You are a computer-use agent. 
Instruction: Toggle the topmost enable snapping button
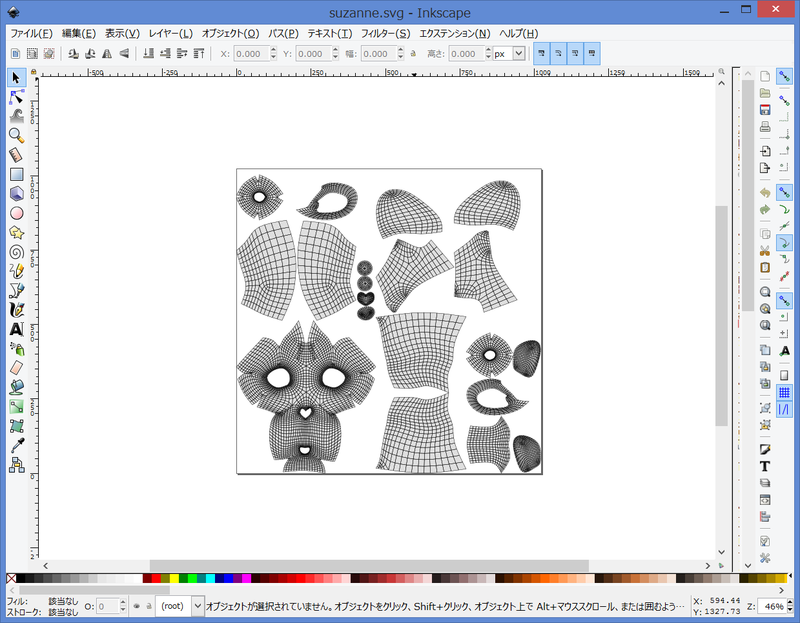pyautogui.click(x=784, y=77)
